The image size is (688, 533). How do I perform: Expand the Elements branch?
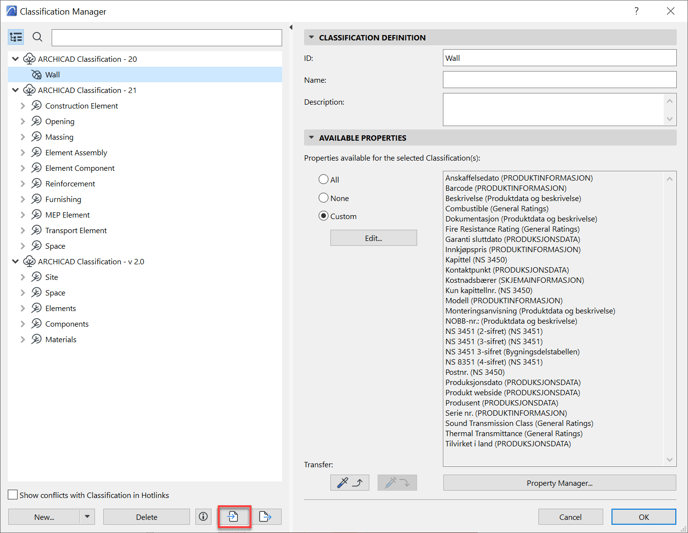[23, 308]
